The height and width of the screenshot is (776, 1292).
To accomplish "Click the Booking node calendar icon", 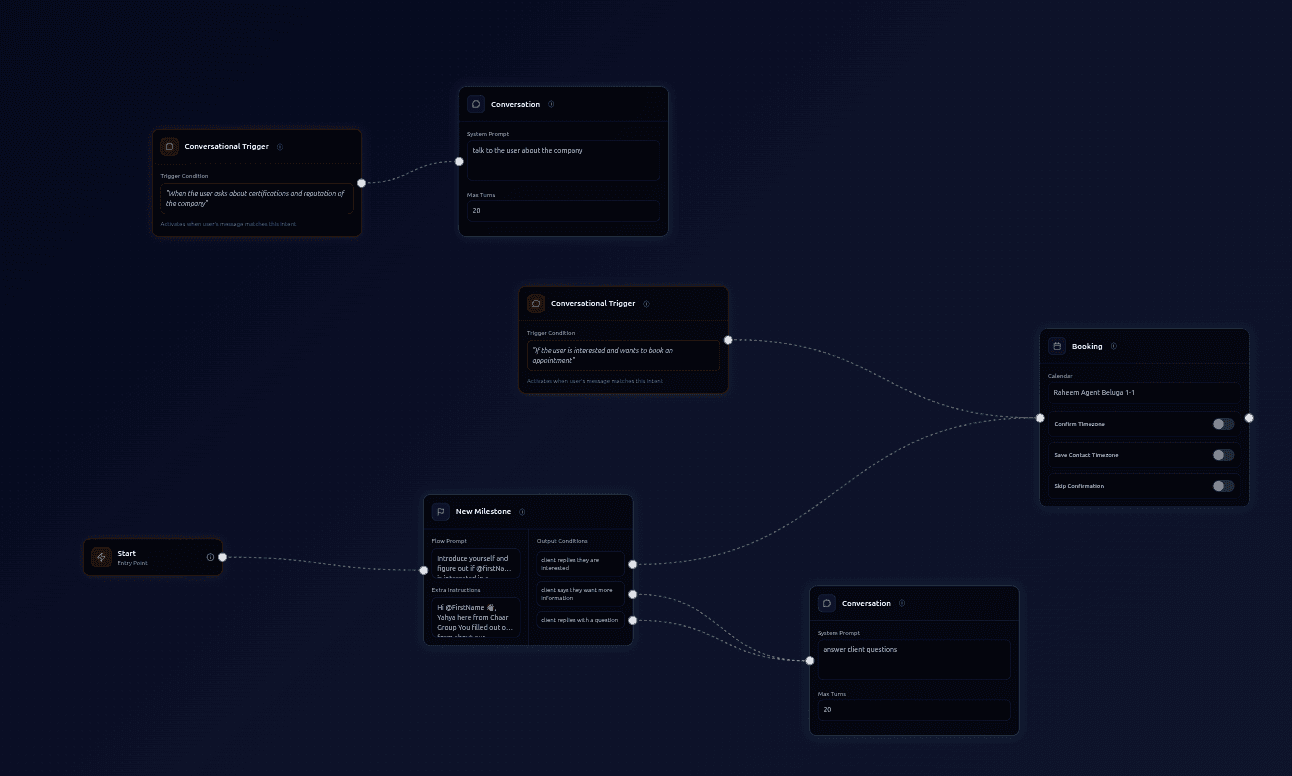I will pos(1057,346).
